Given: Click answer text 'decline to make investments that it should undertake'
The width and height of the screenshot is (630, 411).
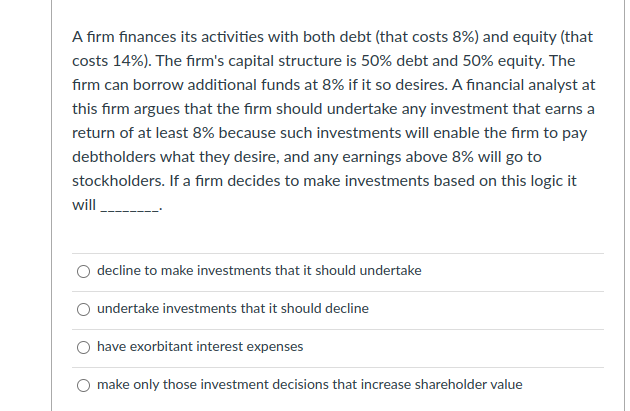Looking at the screenshot, I should pyautogui.click(x=259, y=271).
